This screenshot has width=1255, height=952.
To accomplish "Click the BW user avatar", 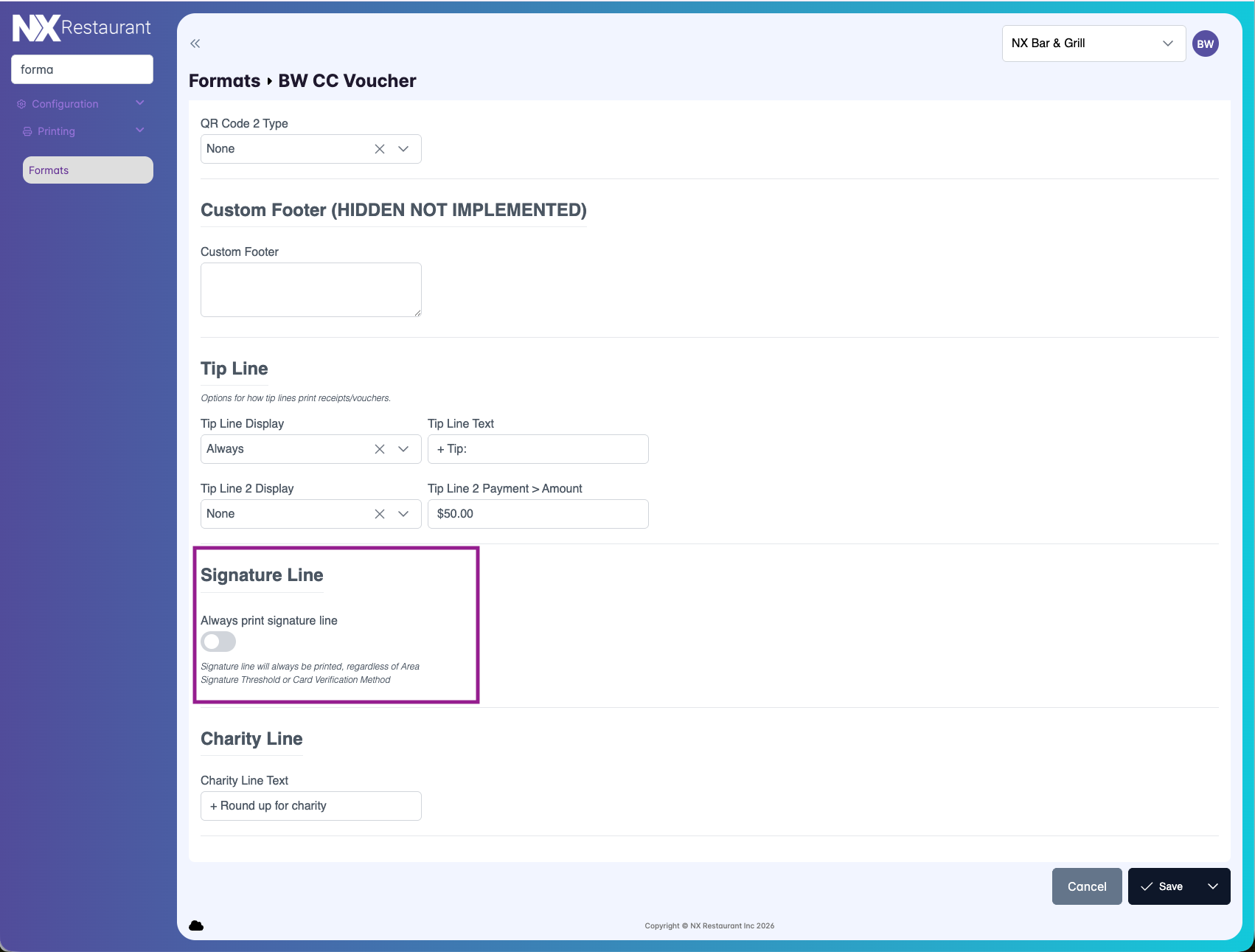I will click(x=1205, y=44).
